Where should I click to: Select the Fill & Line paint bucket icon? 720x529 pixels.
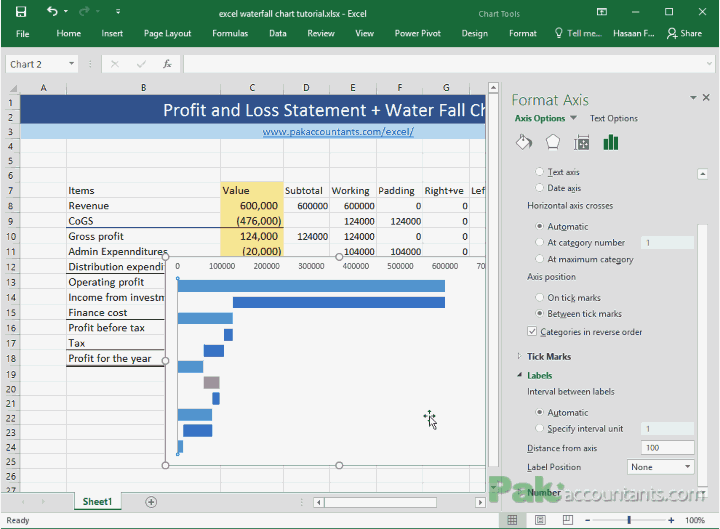523,142
